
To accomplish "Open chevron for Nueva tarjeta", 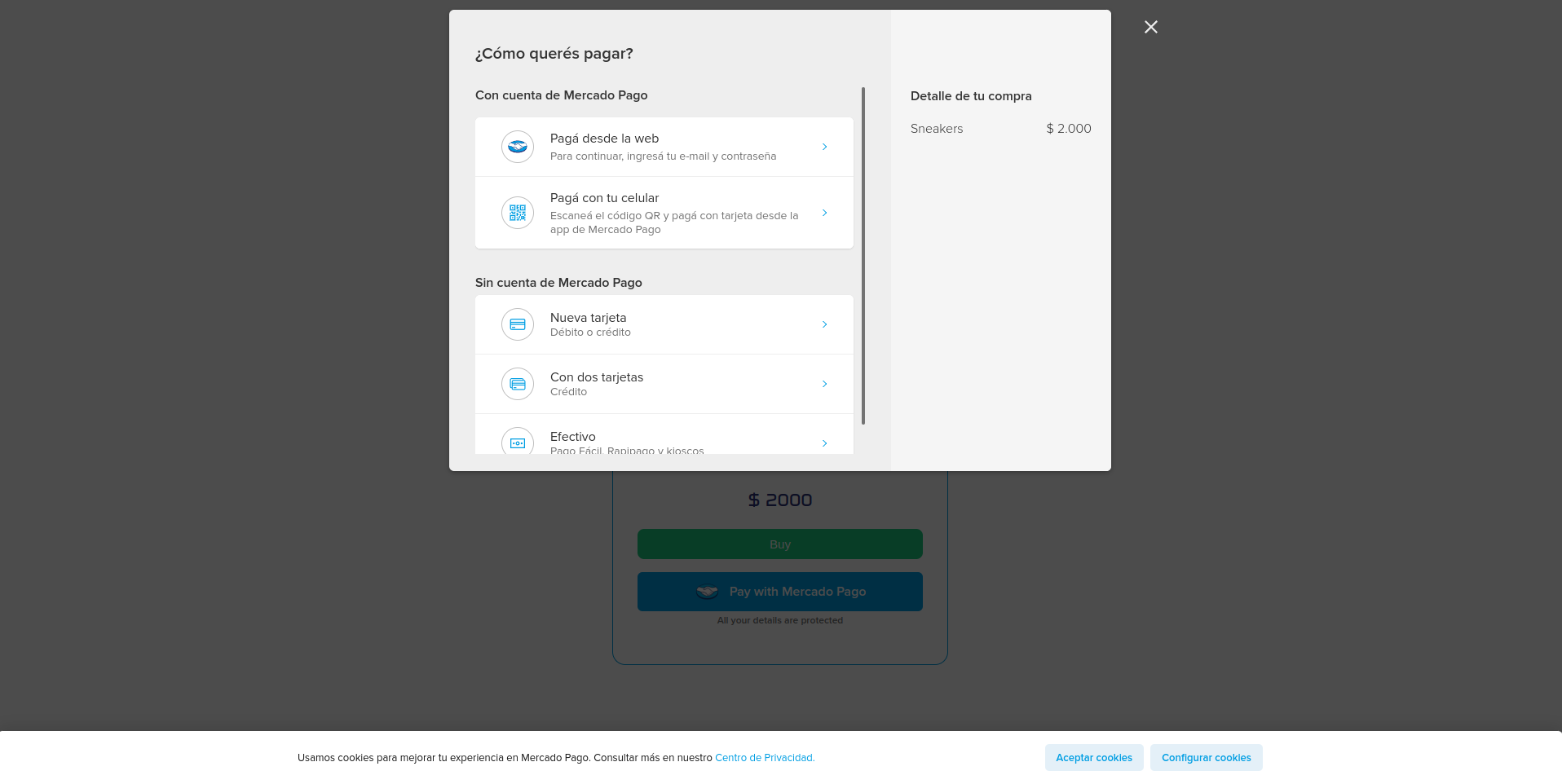I will 825,324.
